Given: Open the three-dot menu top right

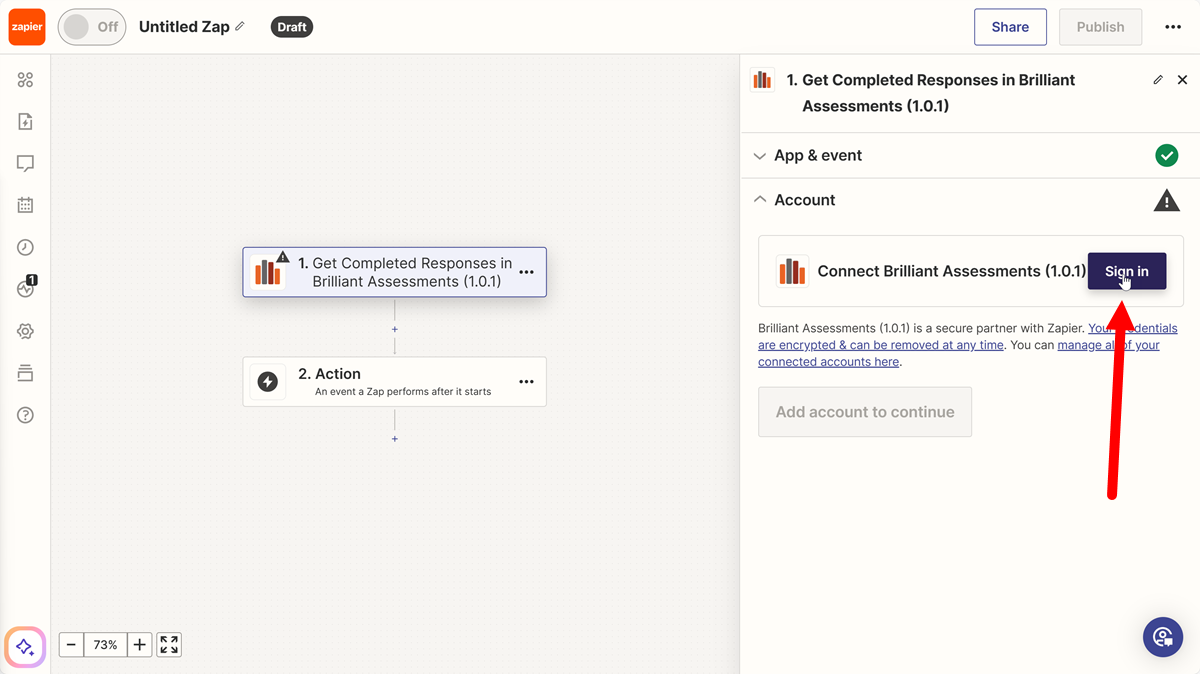Looking at the screenshot, I should tap(1172, 27).
